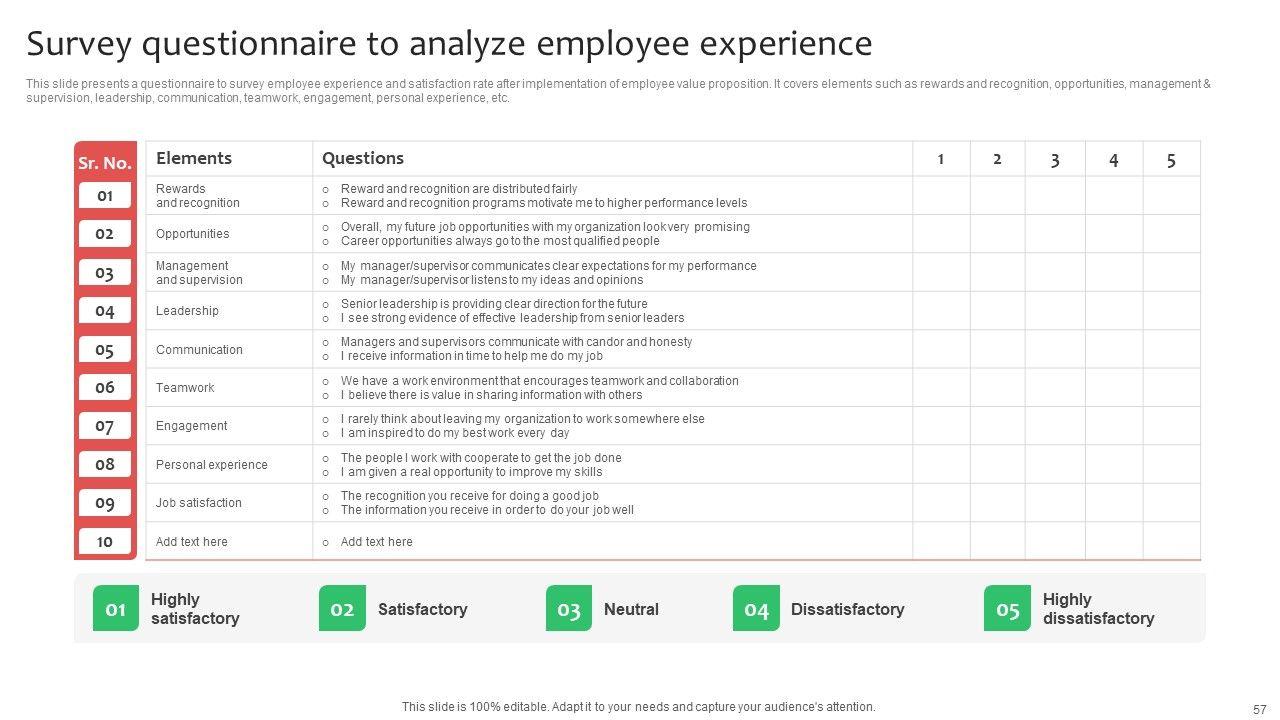Click the green 02 Satisfactory badge
The image size is (1280, 720).
click(x=342, y=609)
